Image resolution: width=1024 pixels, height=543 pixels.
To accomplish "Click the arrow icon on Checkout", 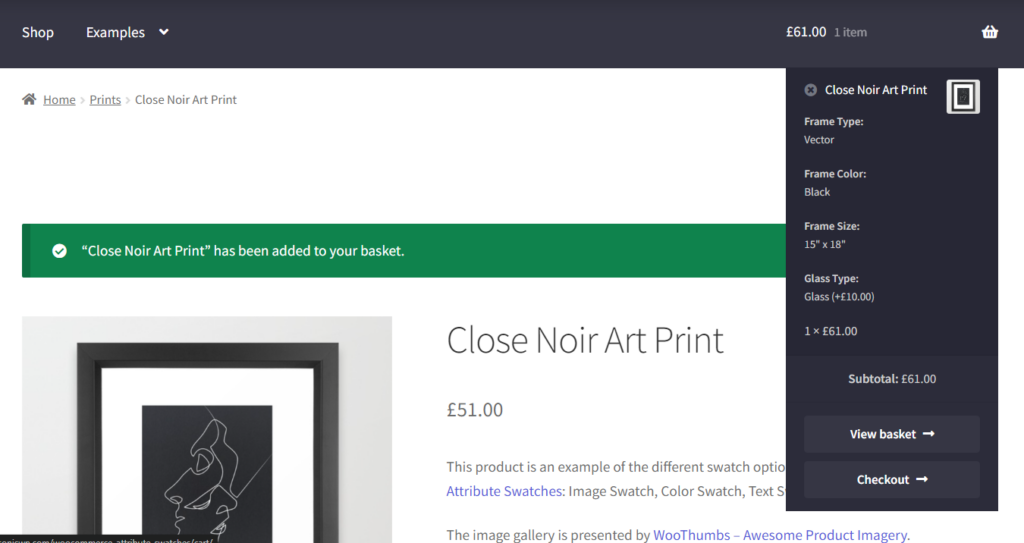I will click(922, 480).
